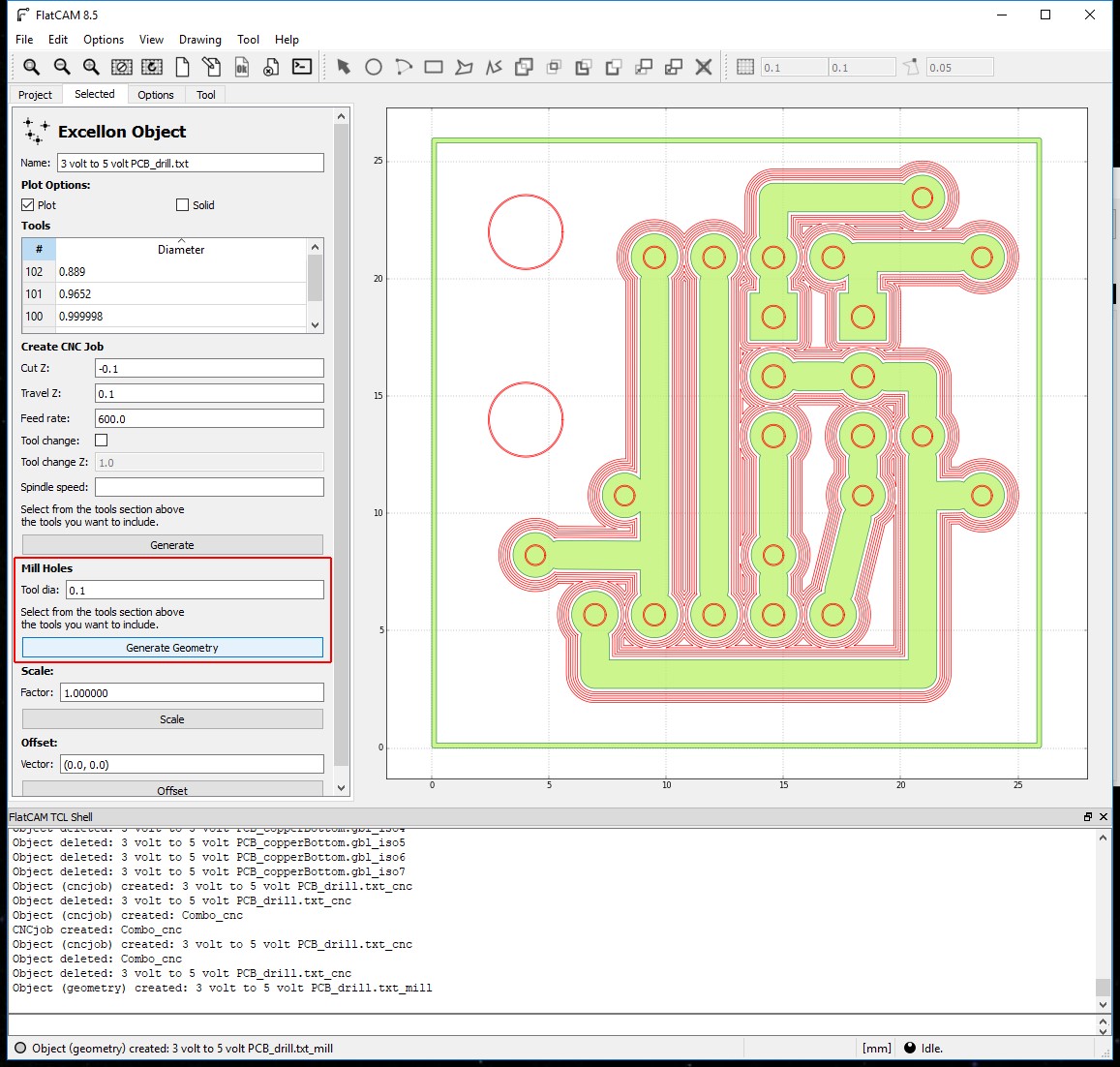
Task: Switch to the Project tab
Action: click(x=35, y=94)
